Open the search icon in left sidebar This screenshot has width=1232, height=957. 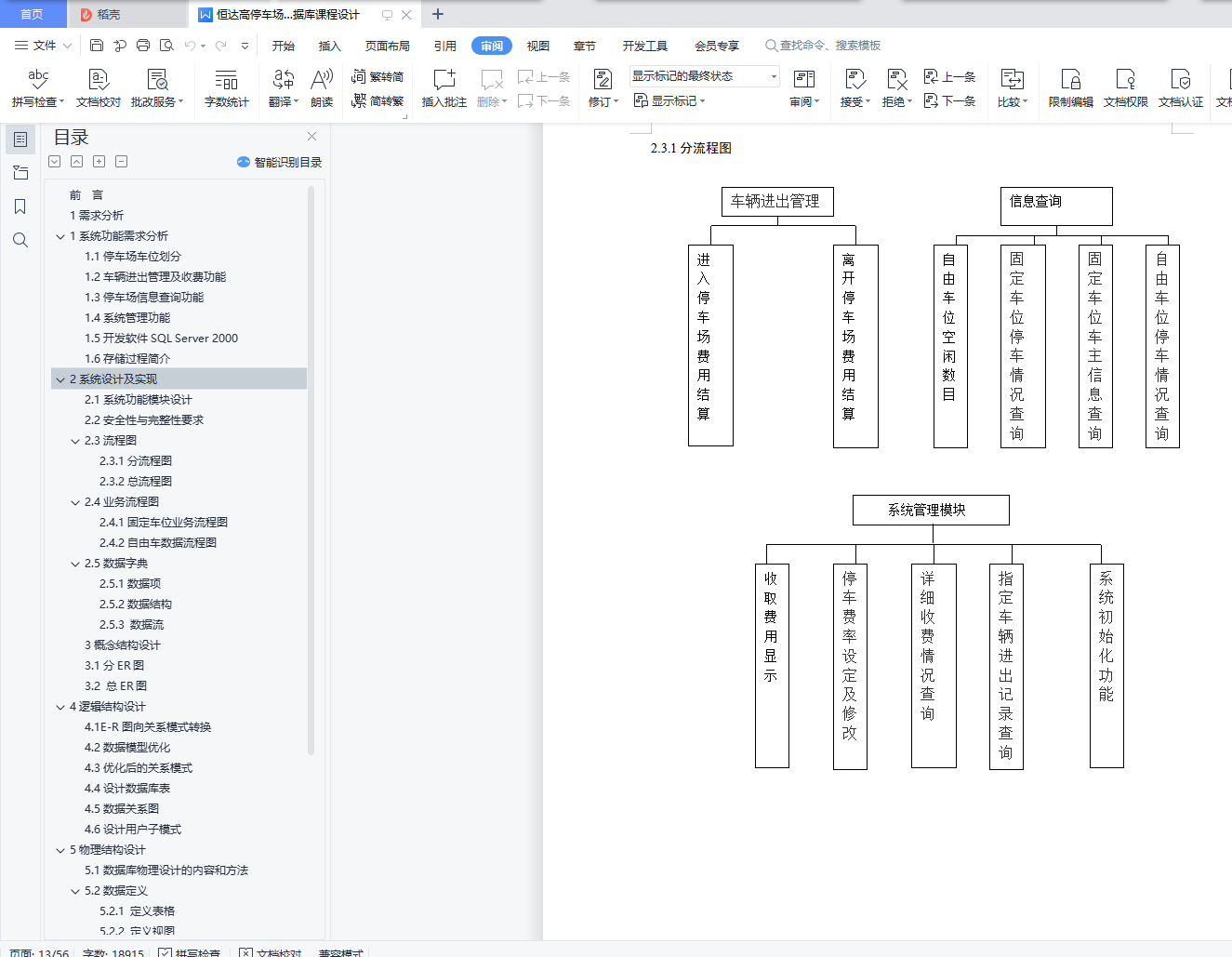pyautogui.click(x=20, y=240)
